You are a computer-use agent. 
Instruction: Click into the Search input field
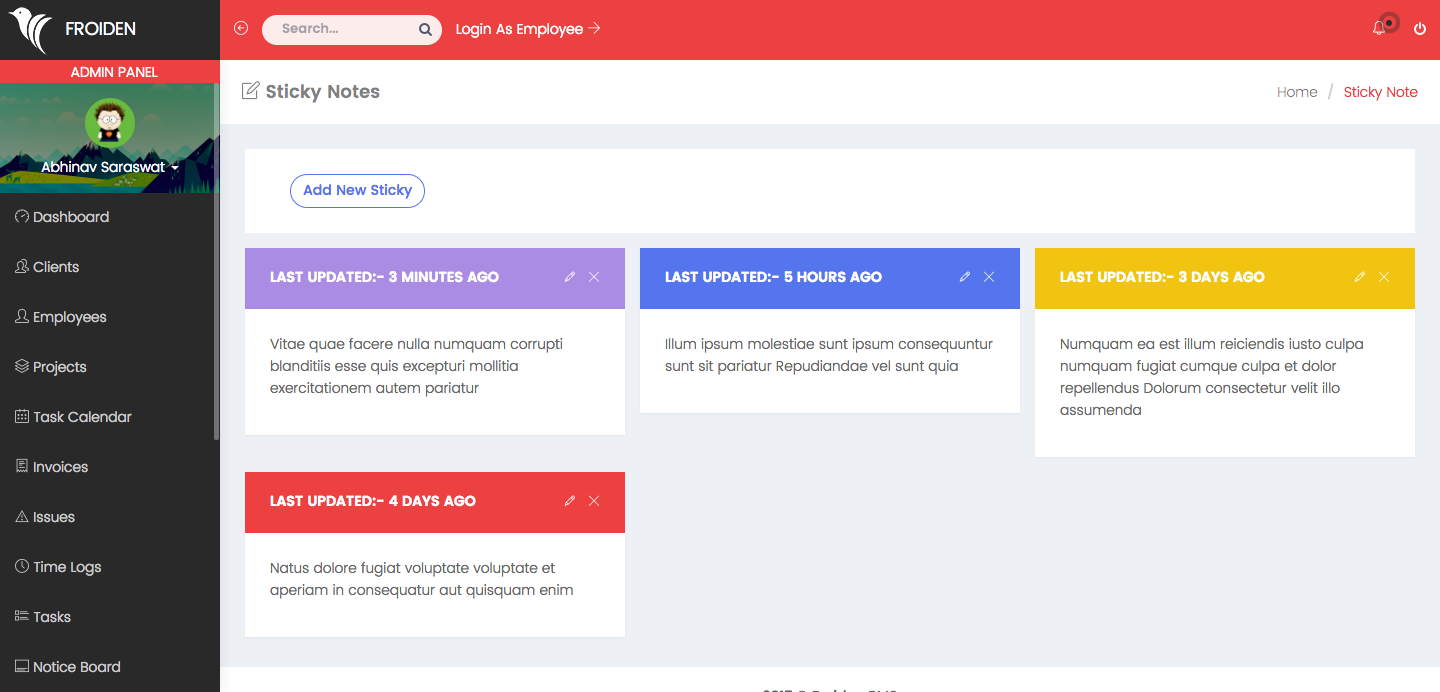coord(340,29)
